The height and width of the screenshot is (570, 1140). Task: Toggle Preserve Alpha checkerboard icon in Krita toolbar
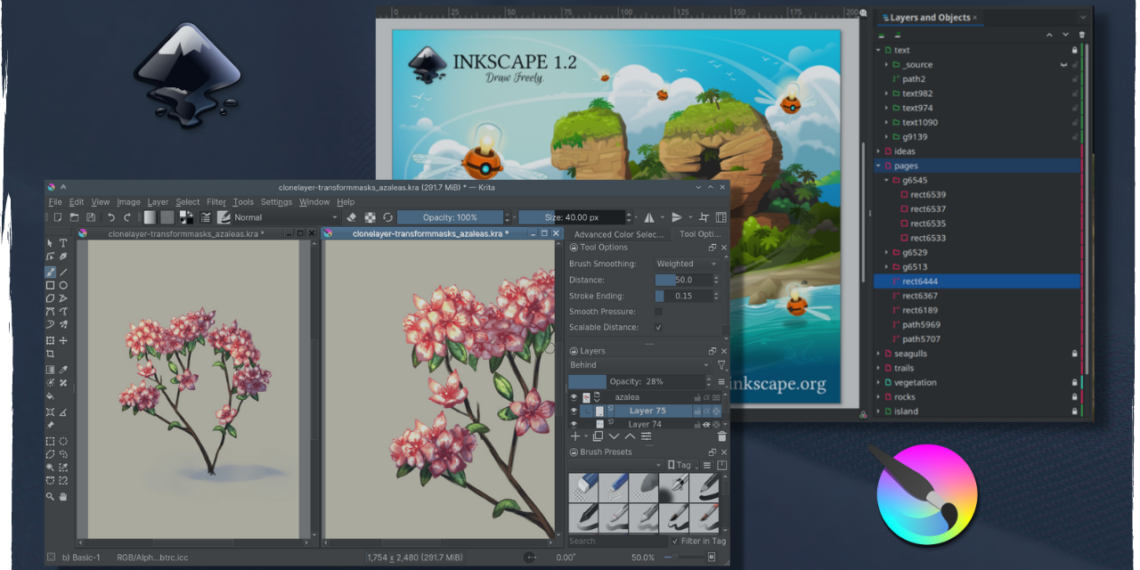[x=370, y=217]
